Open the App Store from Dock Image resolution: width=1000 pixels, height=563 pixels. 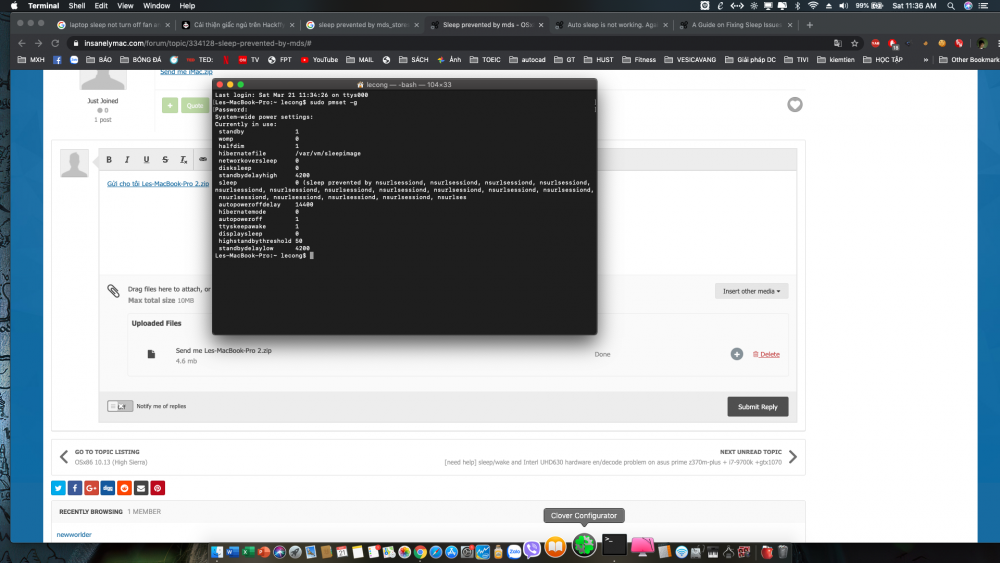[x=452, y=552]
